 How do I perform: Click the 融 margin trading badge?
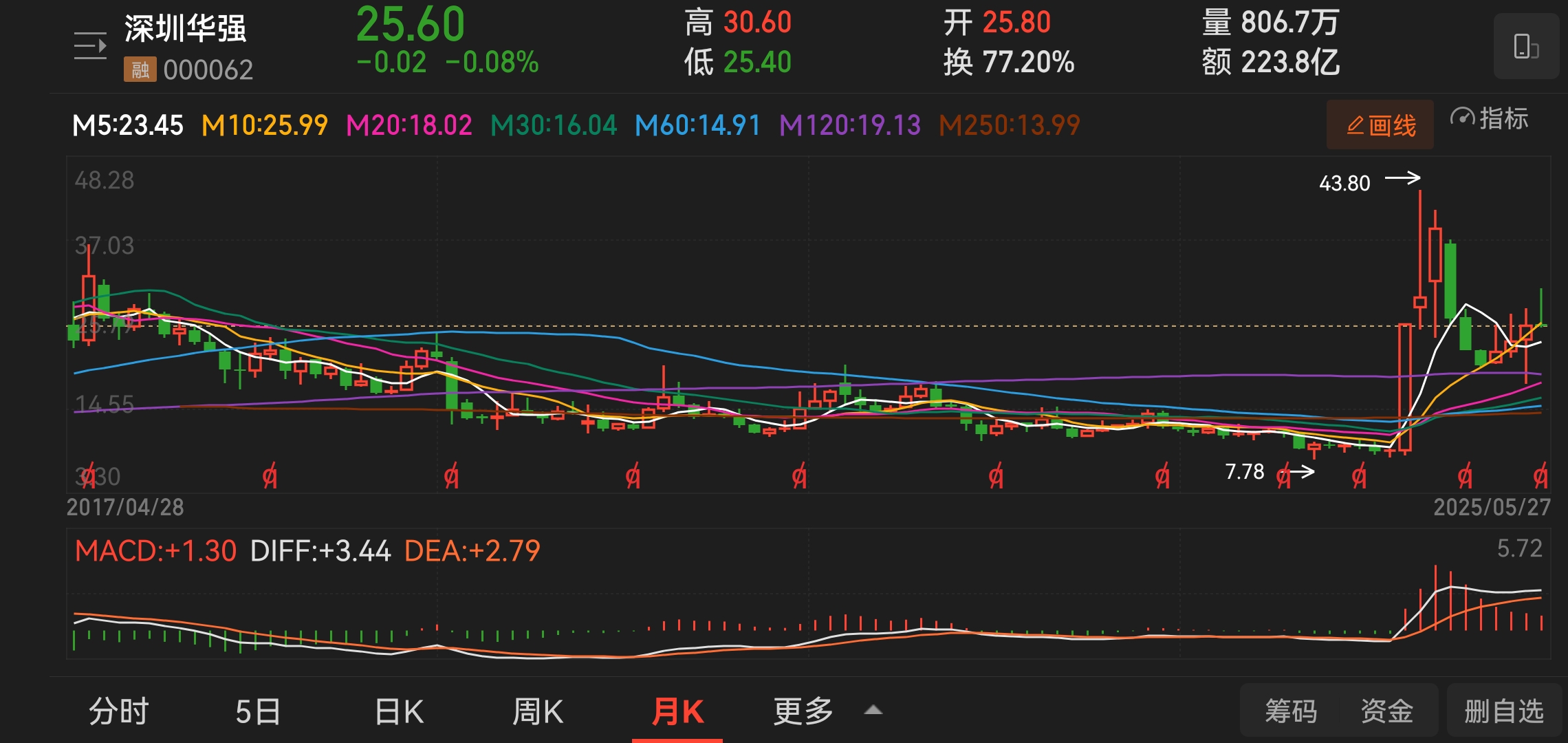point(140,69)
